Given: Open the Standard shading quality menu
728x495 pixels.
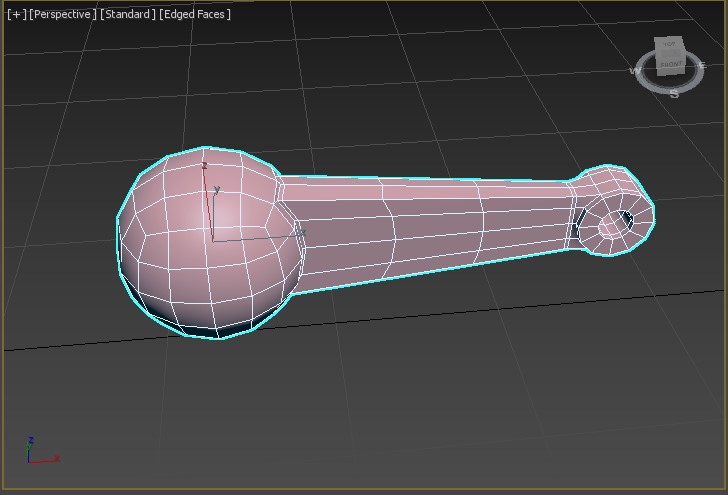Looking at the screenshot, I should click(128, 14).
